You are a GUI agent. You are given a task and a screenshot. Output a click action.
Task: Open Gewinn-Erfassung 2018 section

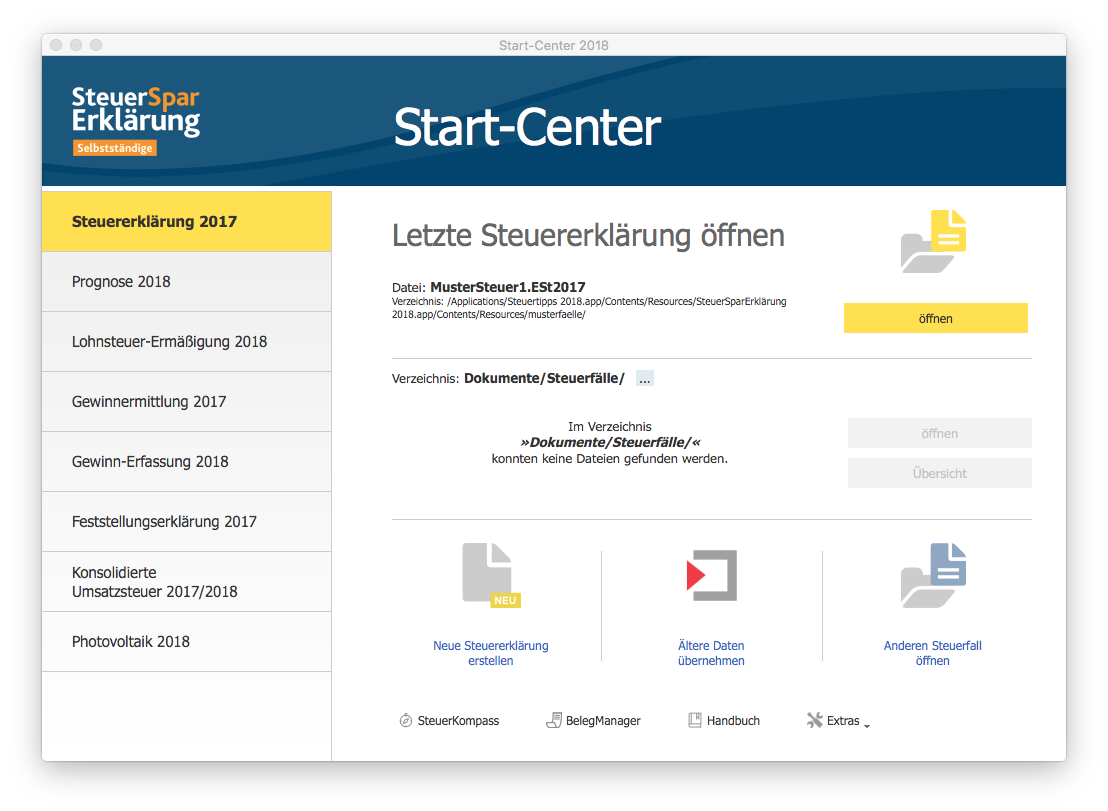tap(187, 461)
